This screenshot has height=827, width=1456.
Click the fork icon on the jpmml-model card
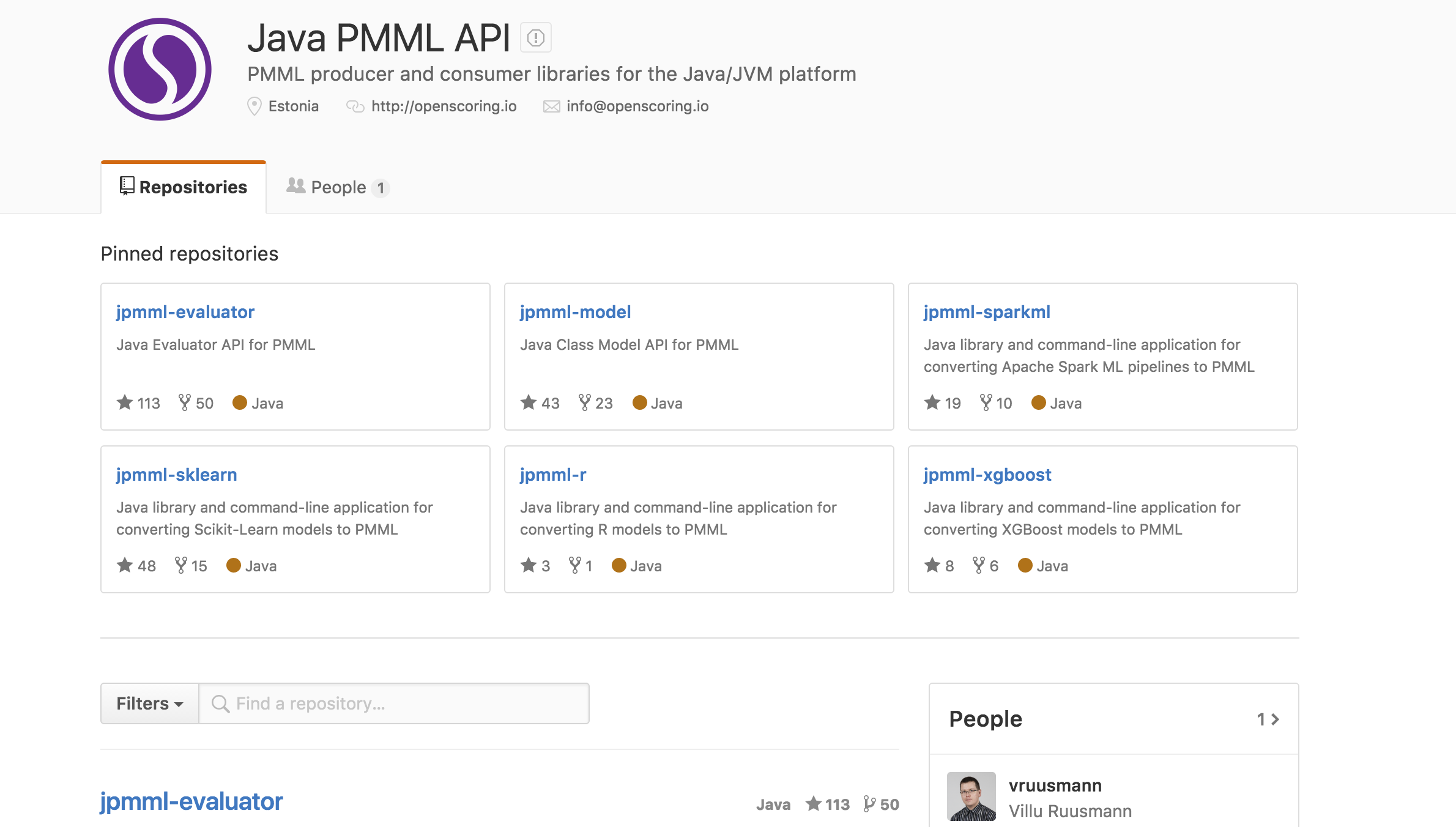[584, 402]
